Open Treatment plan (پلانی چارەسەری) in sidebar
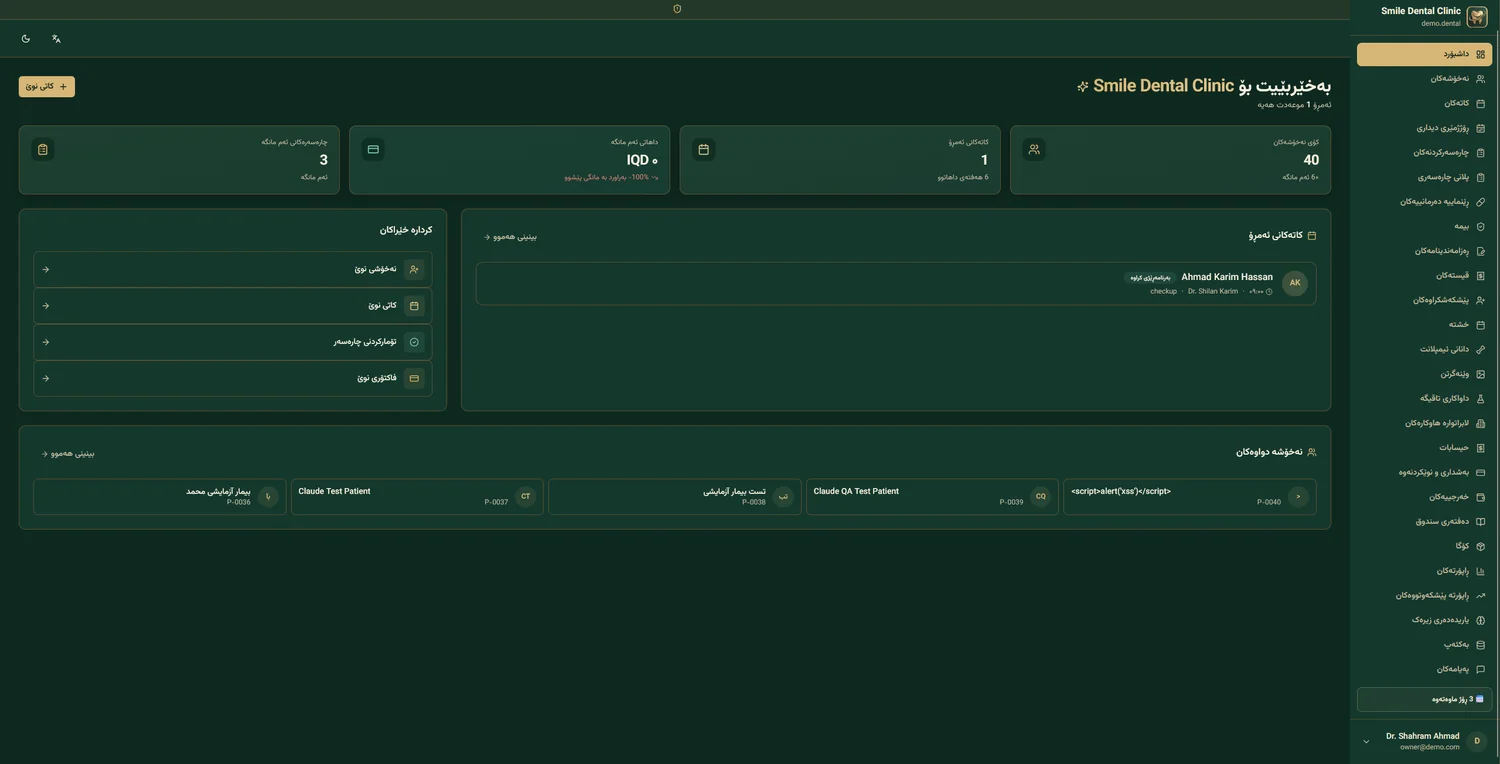The image size is (1500, 764). click(x=1424, y=177)
